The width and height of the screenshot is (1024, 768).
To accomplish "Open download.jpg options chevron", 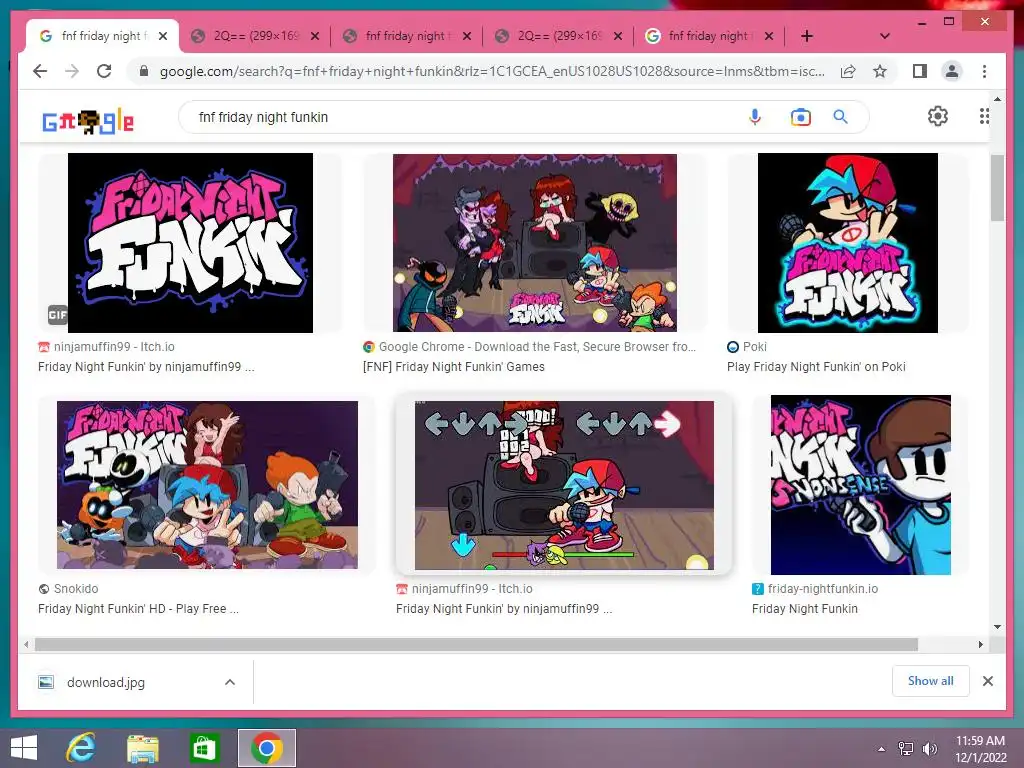I will tap(230, 682).
